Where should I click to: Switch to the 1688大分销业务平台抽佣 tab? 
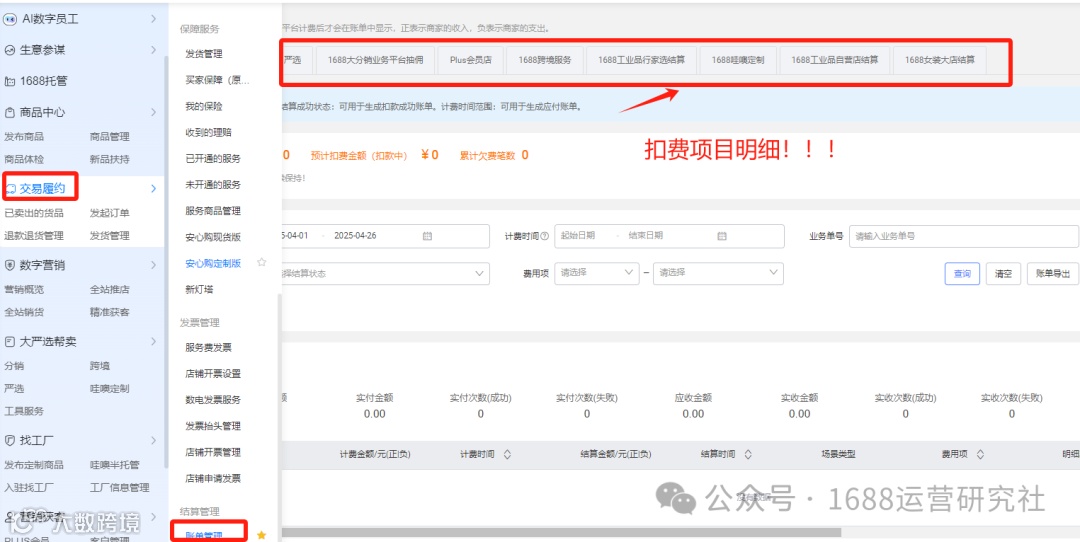pyautogui.click(x=375, y=60)
